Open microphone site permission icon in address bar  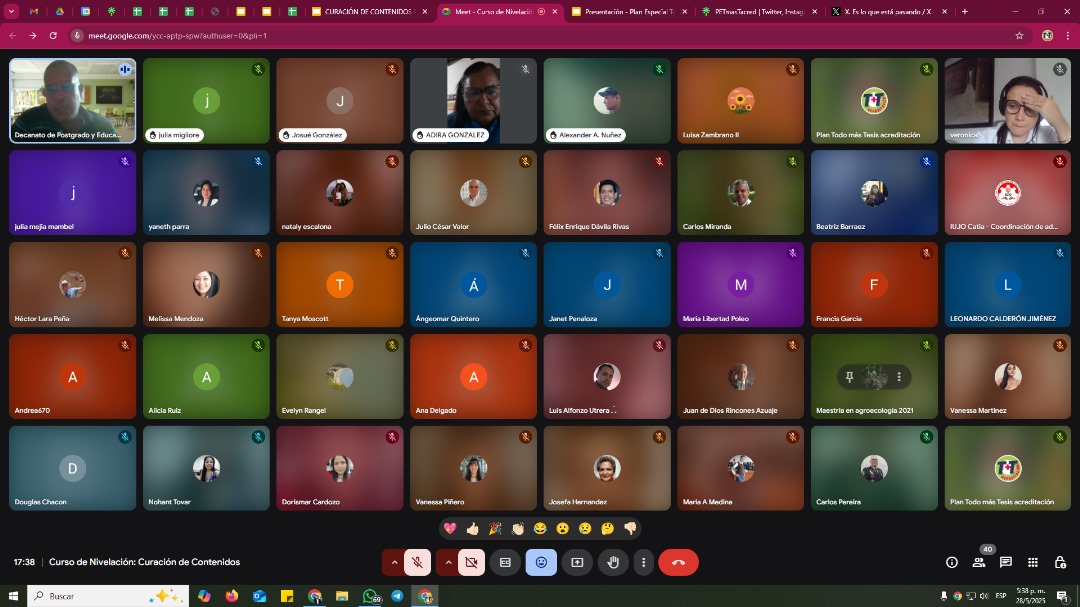point(78,36)
